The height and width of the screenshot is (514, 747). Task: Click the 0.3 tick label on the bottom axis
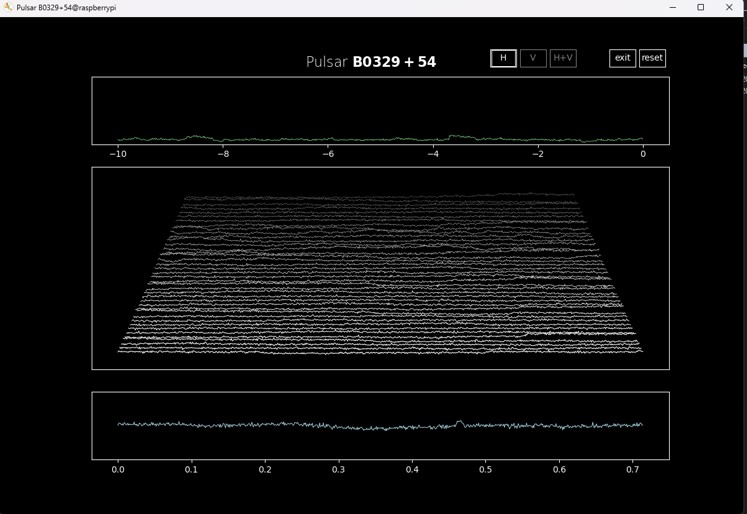pos(339,468)
